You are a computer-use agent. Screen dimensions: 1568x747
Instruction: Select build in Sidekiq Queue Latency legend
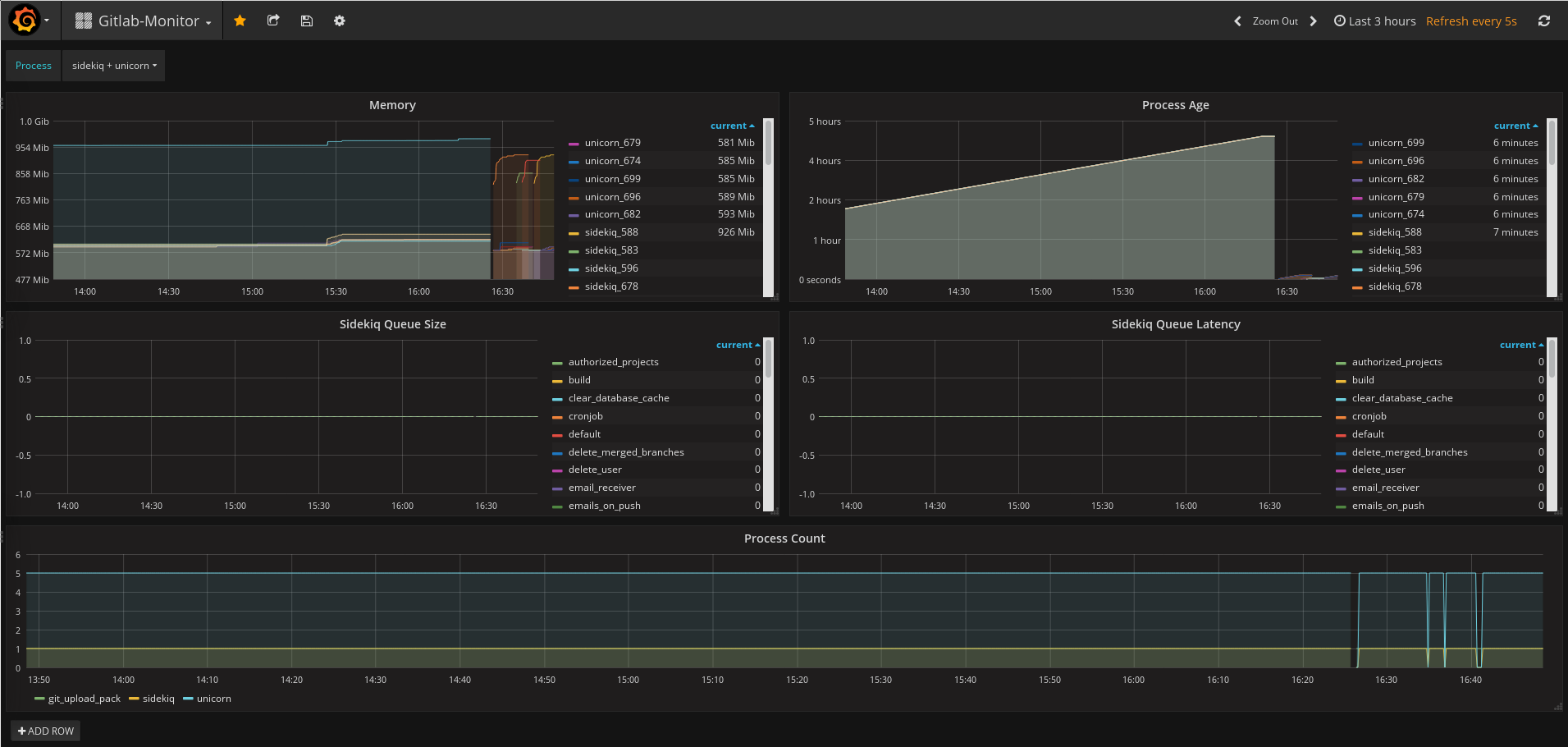point(1363,380)
